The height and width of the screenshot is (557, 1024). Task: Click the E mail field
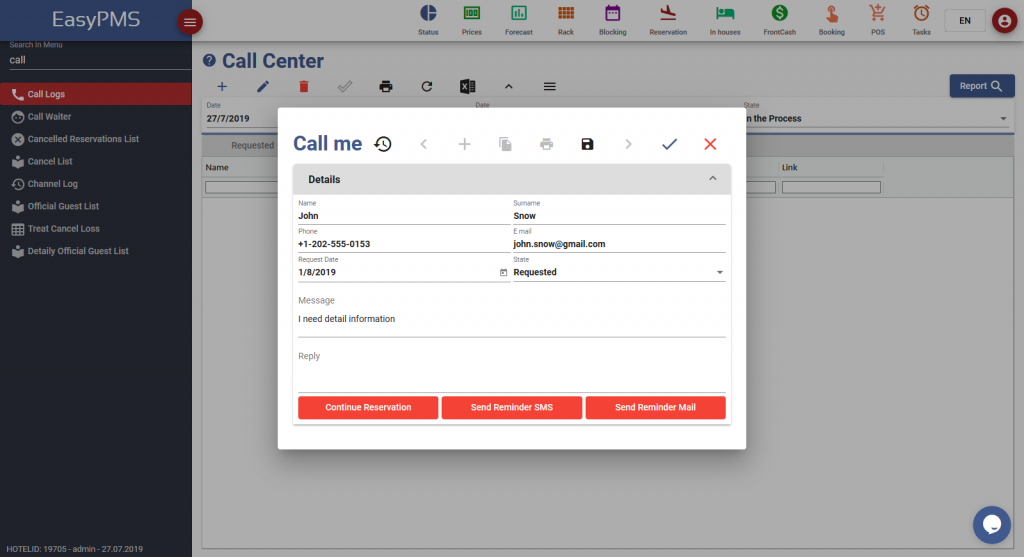(619, 244)
